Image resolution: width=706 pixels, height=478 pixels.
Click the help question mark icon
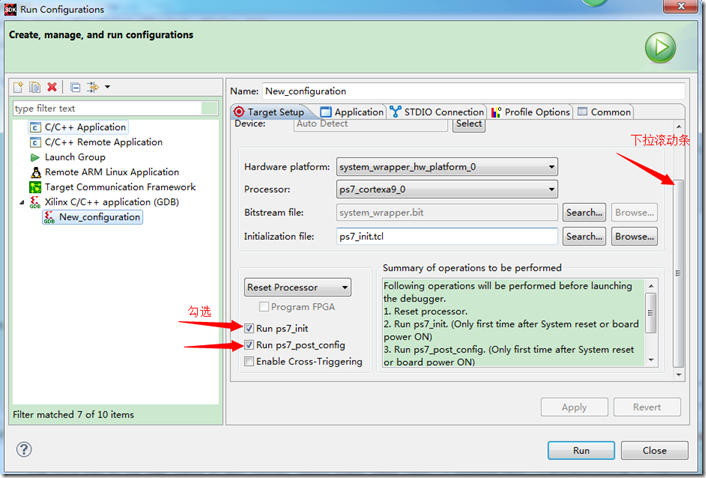coord(24,450)
